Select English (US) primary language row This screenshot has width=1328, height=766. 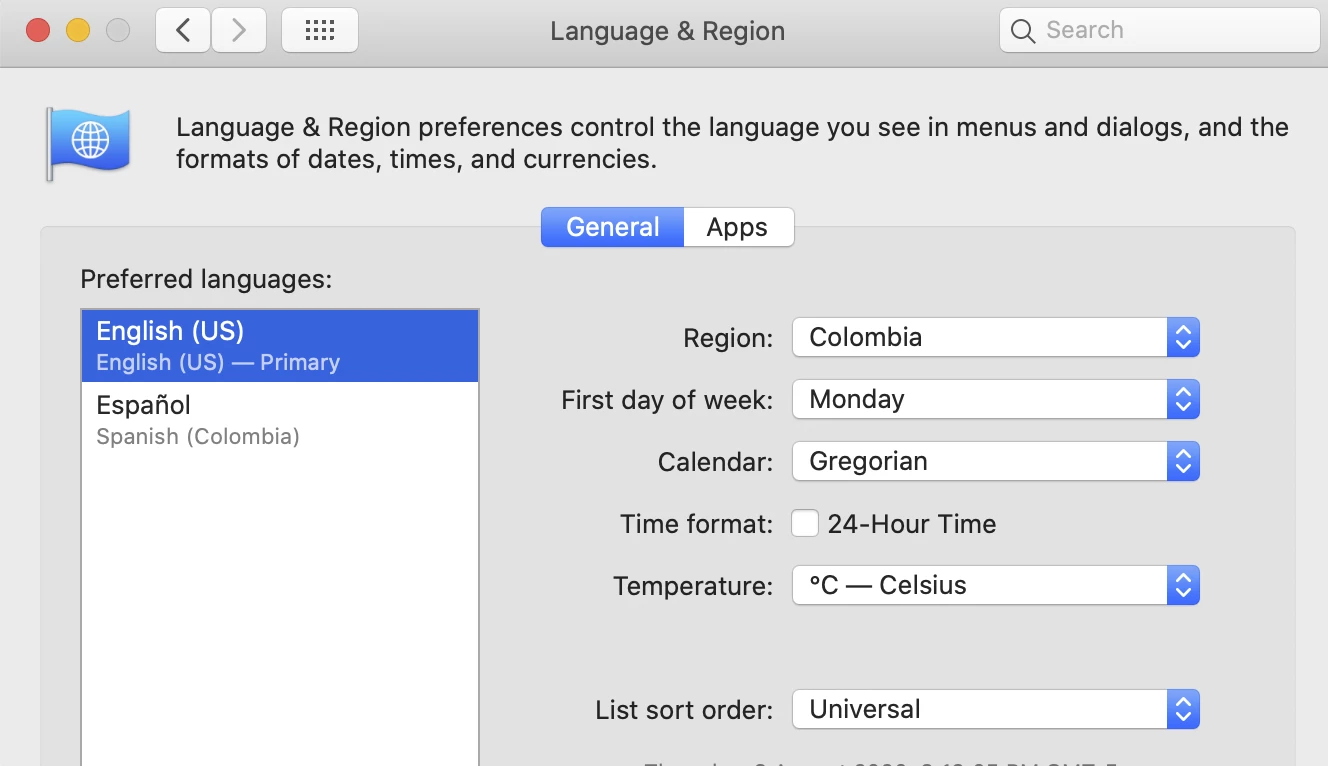point(280,345)
